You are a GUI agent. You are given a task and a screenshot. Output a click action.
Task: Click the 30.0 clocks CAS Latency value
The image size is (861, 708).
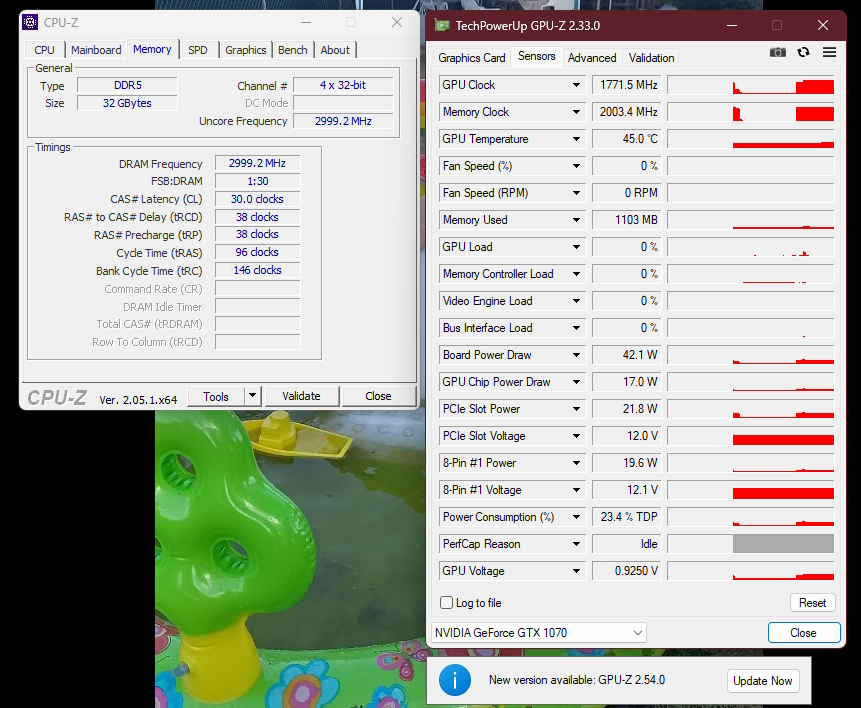click(258, 199)
